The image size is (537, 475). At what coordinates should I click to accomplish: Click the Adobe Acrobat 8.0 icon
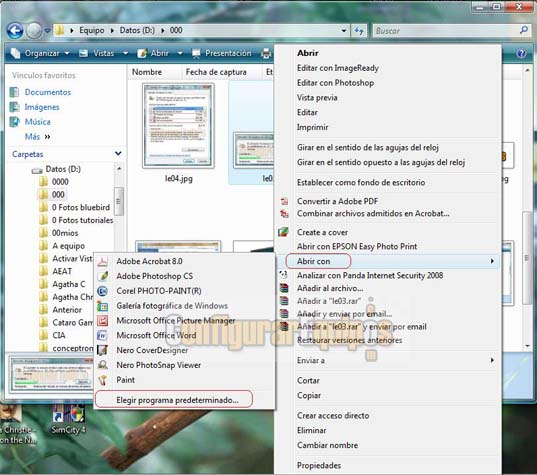tap(103, 262)
